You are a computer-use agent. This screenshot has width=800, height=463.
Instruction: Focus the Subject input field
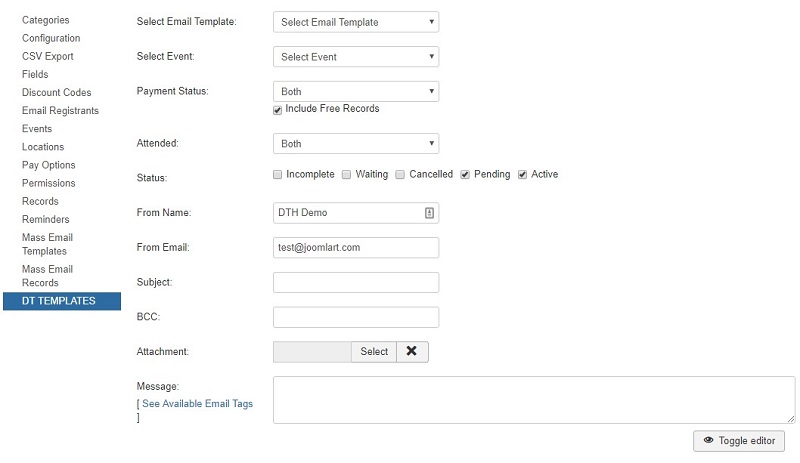pyautogui.click(x=356, y=282)
